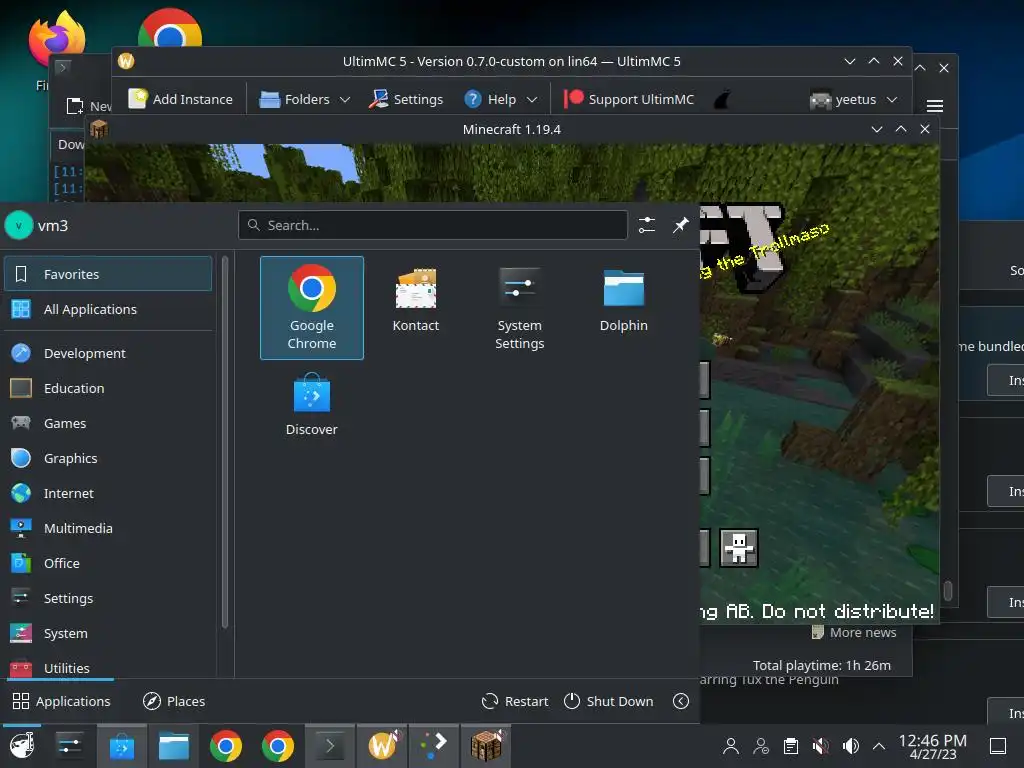Open Utilities category
Screen dimensions: 1024x768
tap(108, 666)
